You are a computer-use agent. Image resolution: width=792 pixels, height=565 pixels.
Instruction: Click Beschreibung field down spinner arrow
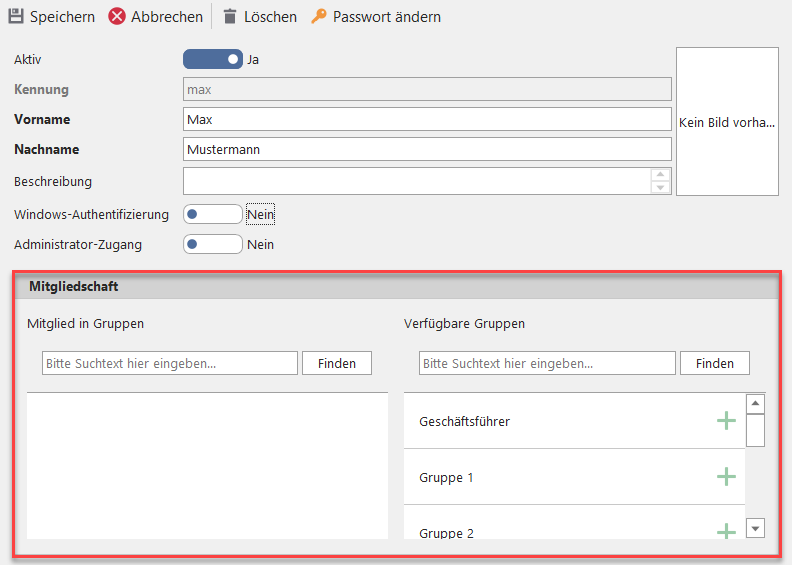tap(660, 187)
